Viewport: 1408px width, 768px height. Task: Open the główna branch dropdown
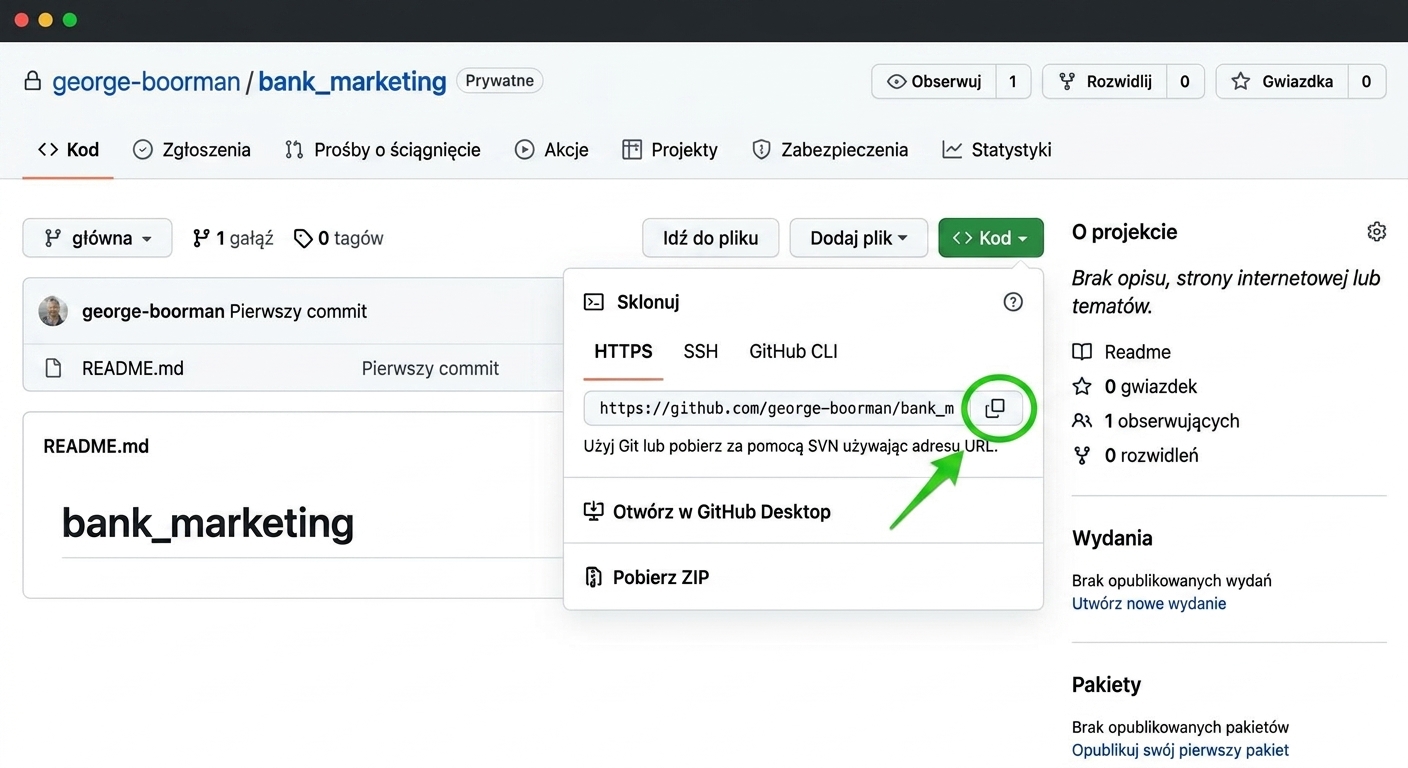pyautogui.click(x=97, y=238)
